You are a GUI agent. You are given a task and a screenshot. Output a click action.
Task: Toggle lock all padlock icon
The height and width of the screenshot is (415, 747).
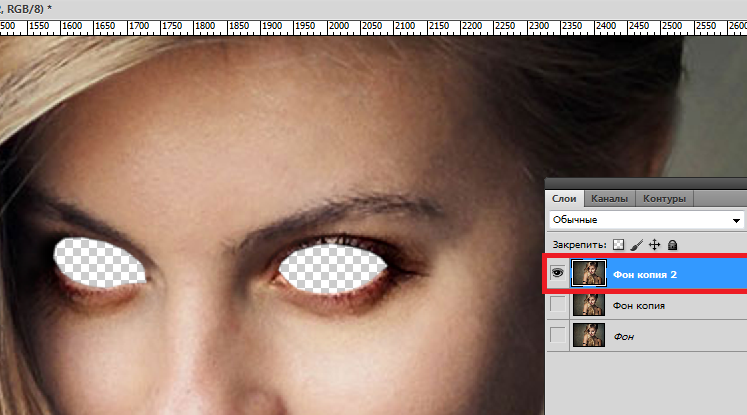point(672,245)
